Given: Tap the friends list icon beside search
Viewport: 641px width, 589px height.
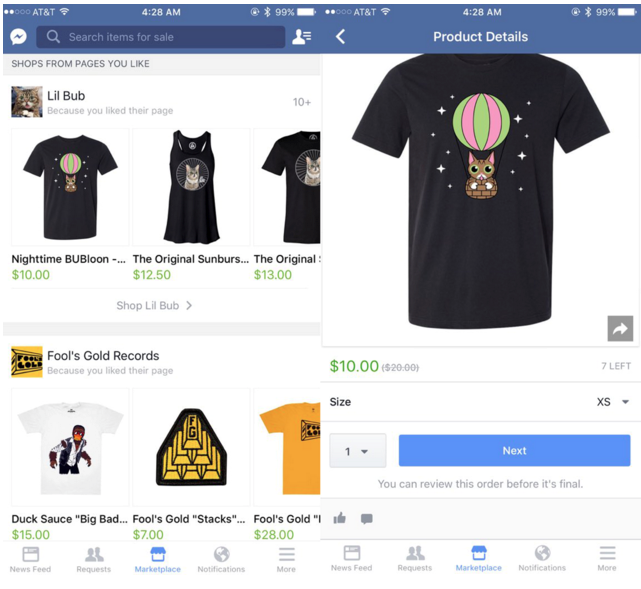Looking at the screenshot, I should (302, 37).
